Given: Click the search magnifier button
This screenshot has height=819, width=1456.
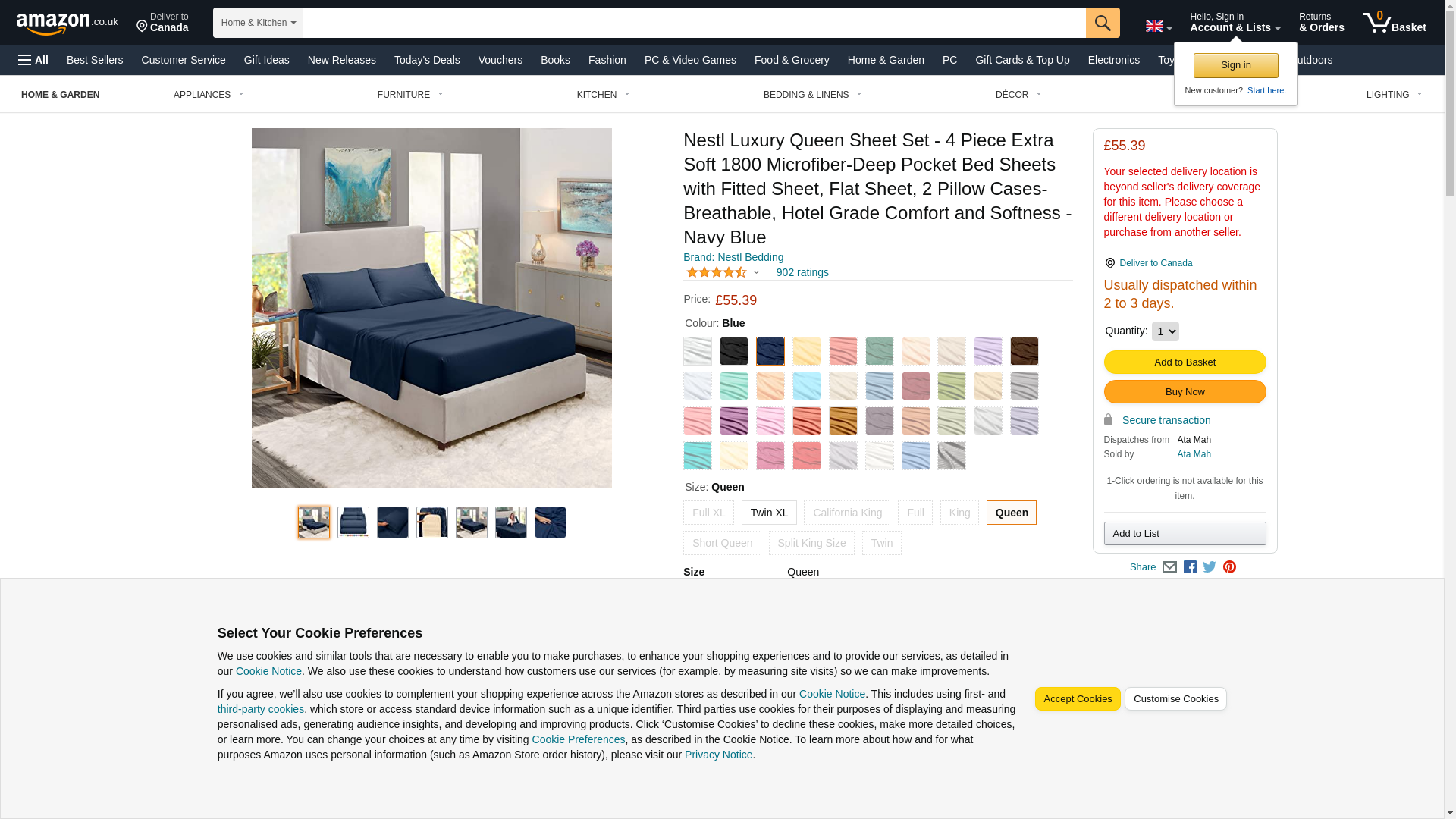Looking at the screenshot, I should pos(1103,23).
